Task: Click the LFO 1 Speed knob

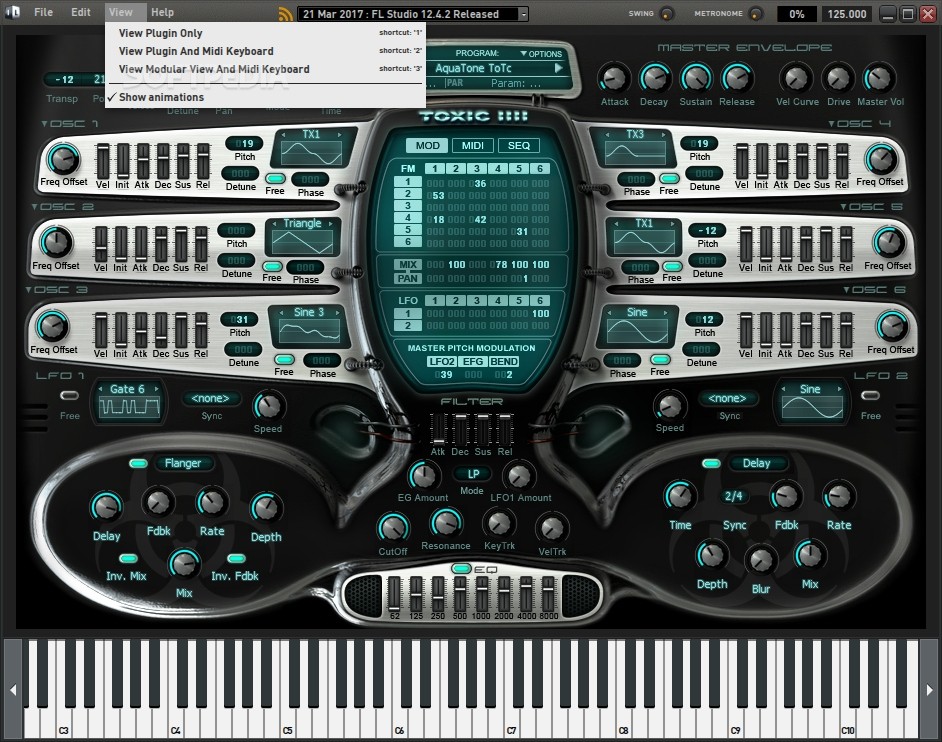Action: point(269,406)
